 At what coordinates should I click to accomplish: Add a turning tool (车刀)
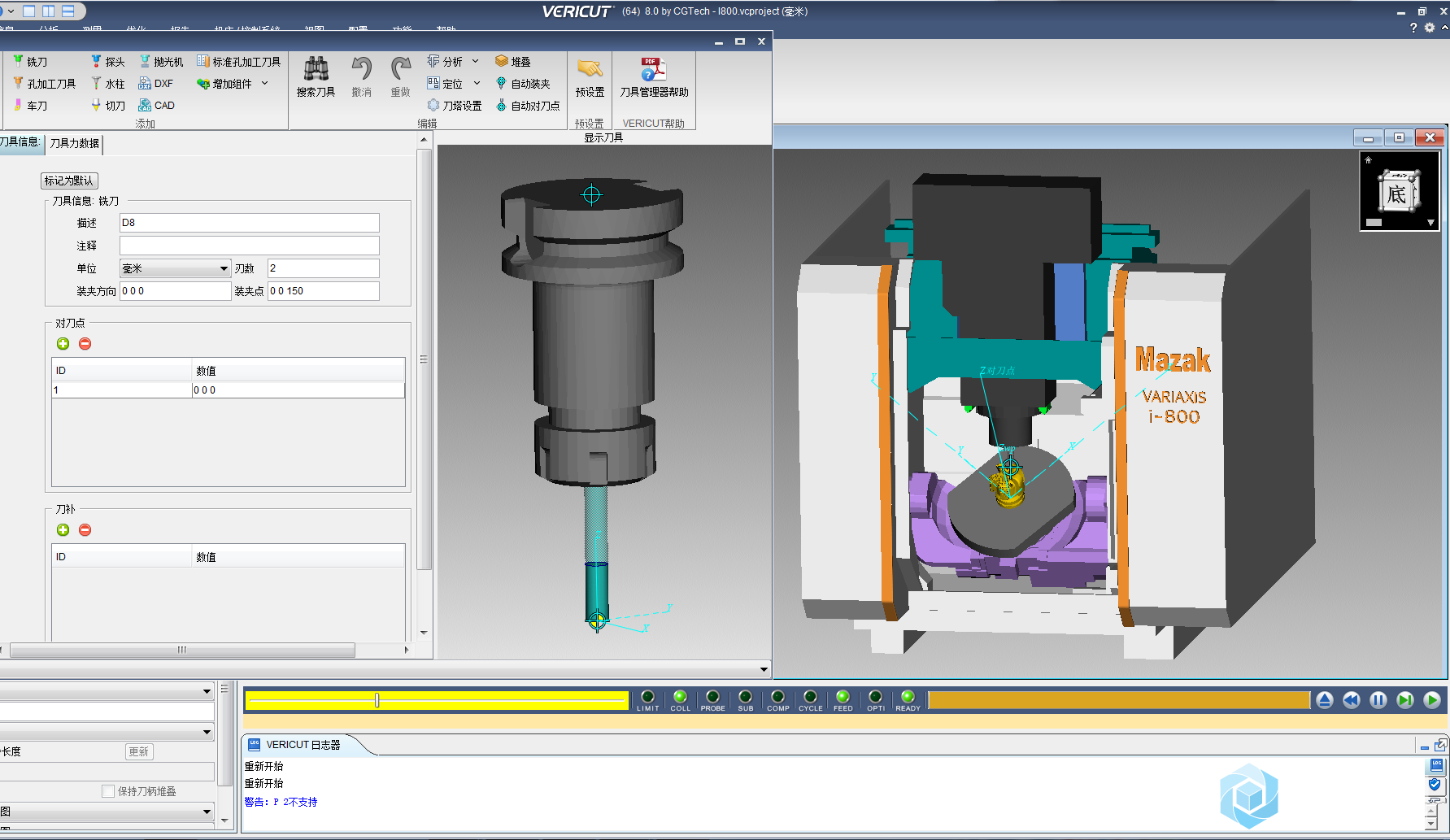(30, 106)
